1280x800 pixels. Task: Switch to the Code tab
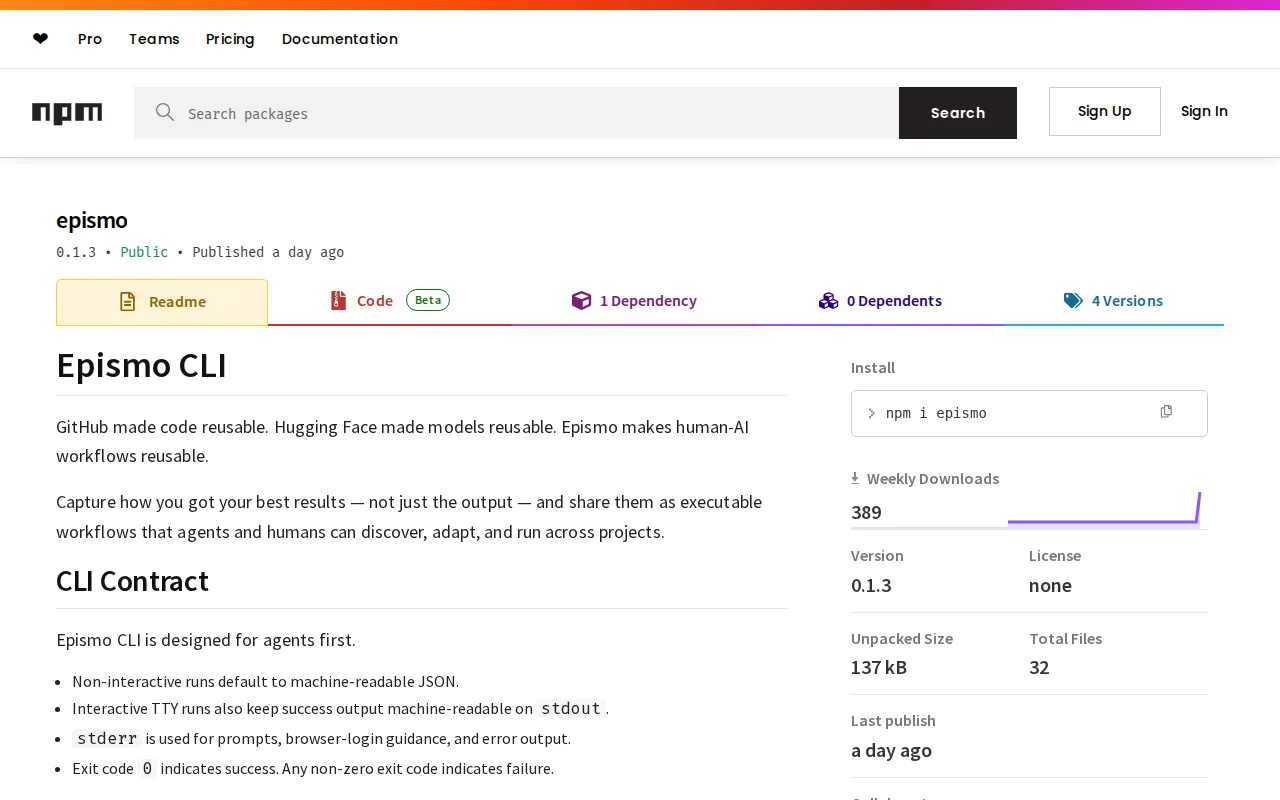pyautogui.click(x=390, y=301)
